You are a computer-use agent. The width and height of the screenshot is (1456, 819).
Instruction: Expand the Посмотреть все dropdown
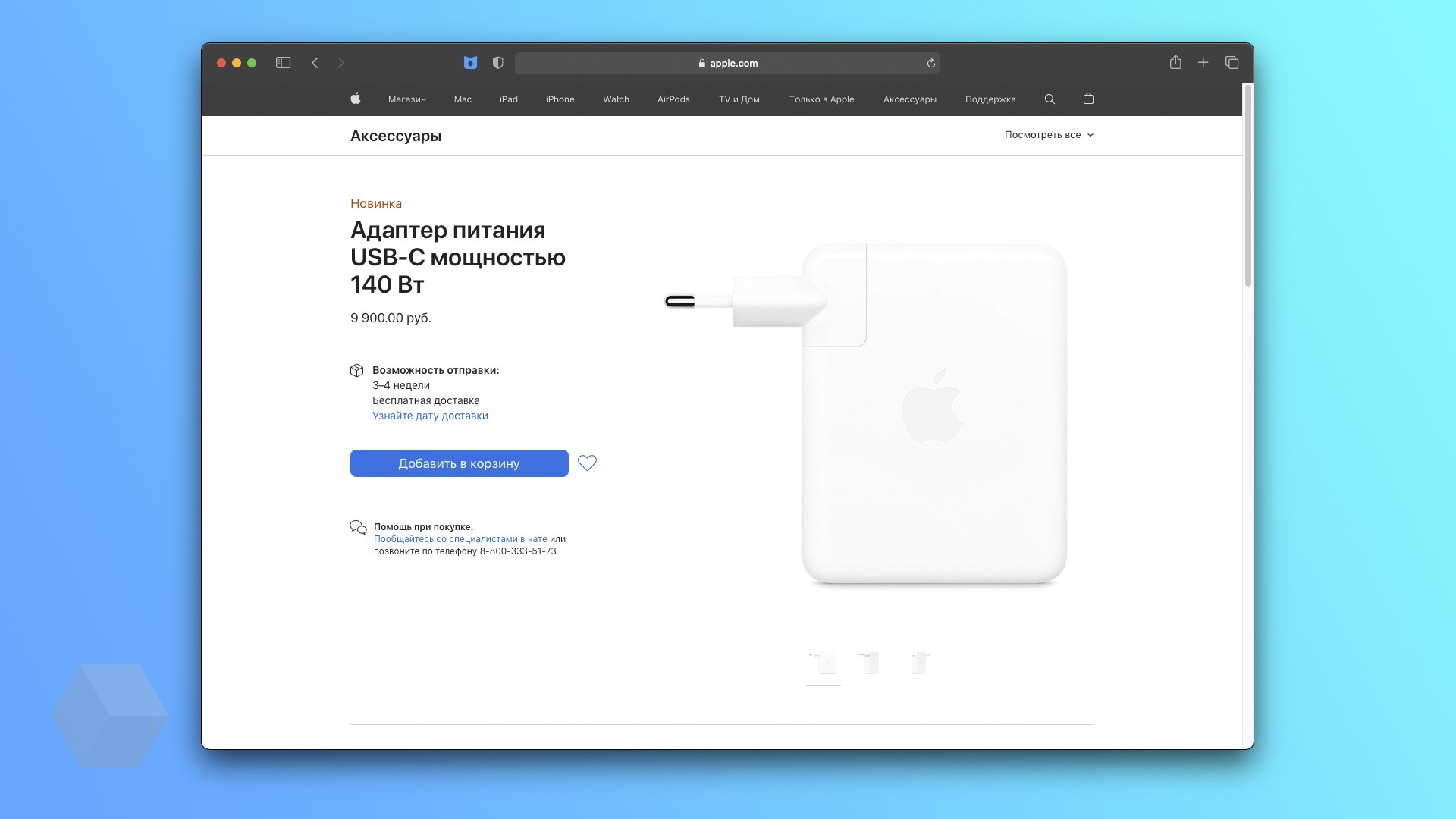pos(1049,135)
